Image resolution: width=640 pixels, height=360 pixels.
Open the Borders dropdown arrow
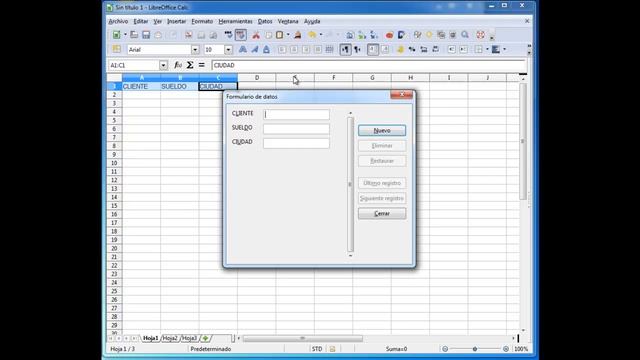[x=487, y=49]
